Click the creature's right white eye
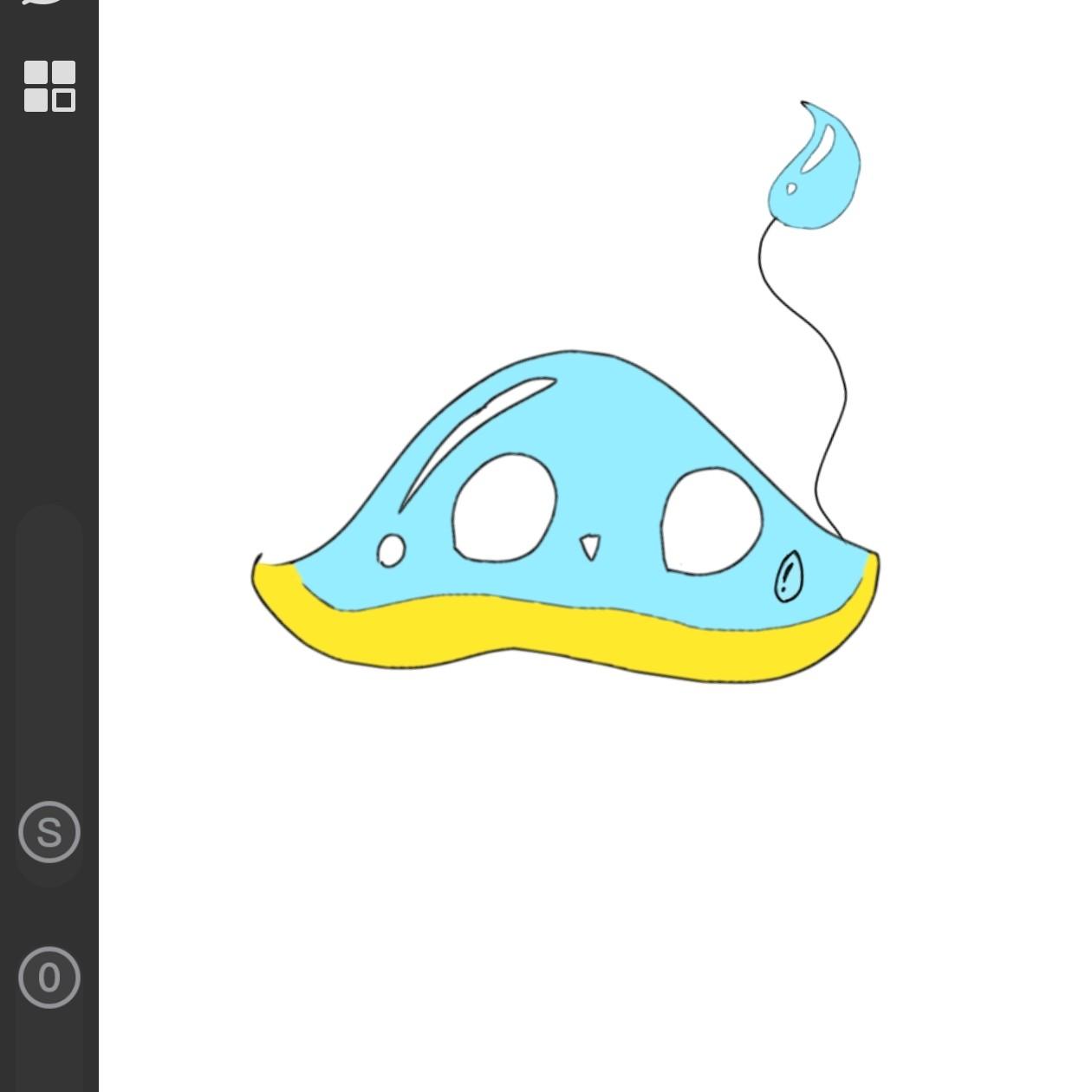1092x1092 pixels. (x=711, y=522)
